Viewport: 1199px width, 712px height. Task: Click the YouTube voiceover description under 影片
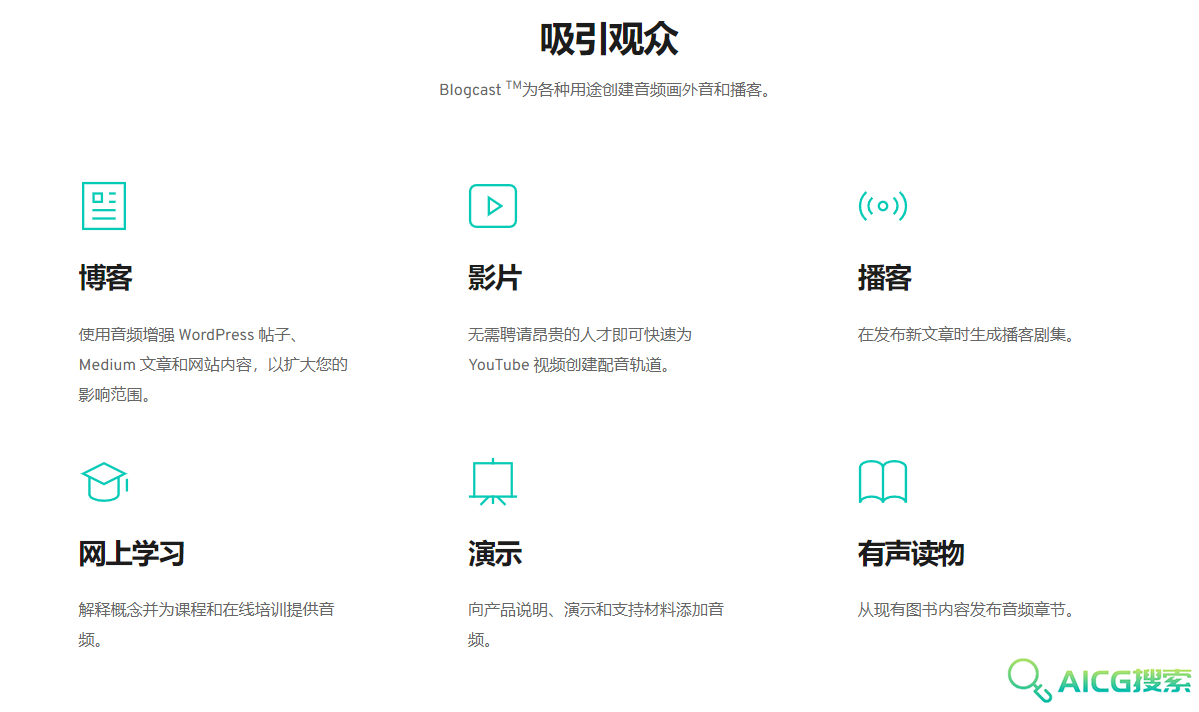(x=580, y=349)
